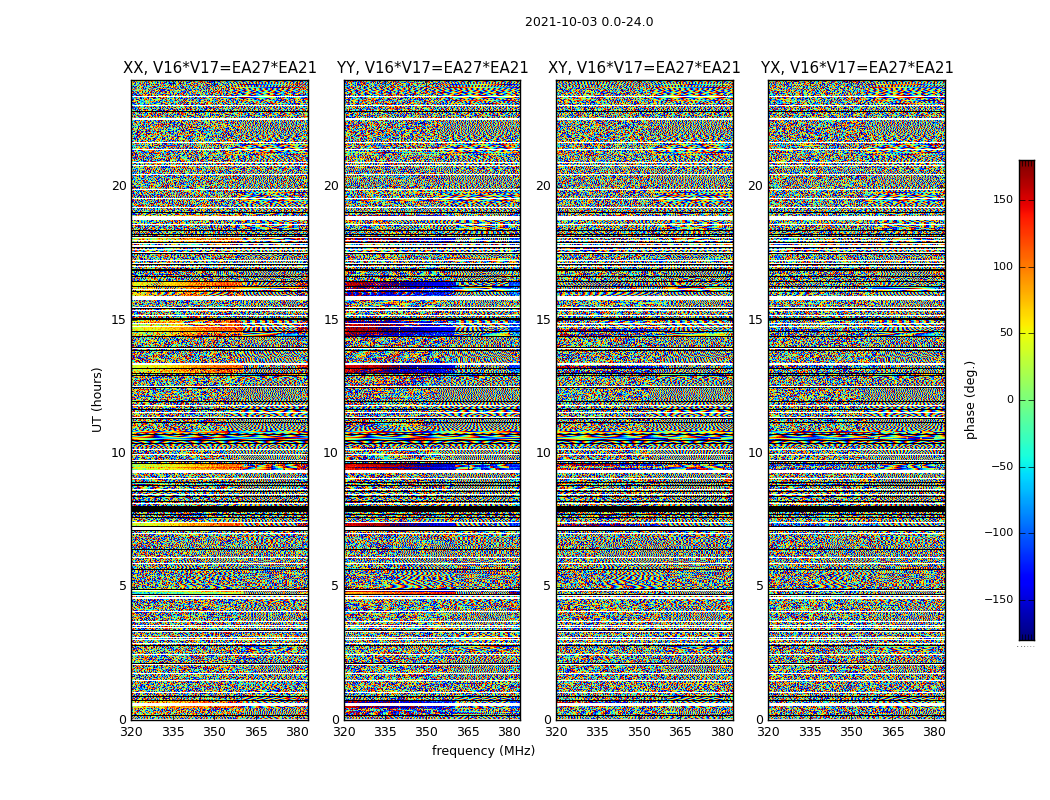The height and width of the screenshot is (800, 1050).
Task: Click the 365 MHz tick under YY plot
Action: (469, 732)
